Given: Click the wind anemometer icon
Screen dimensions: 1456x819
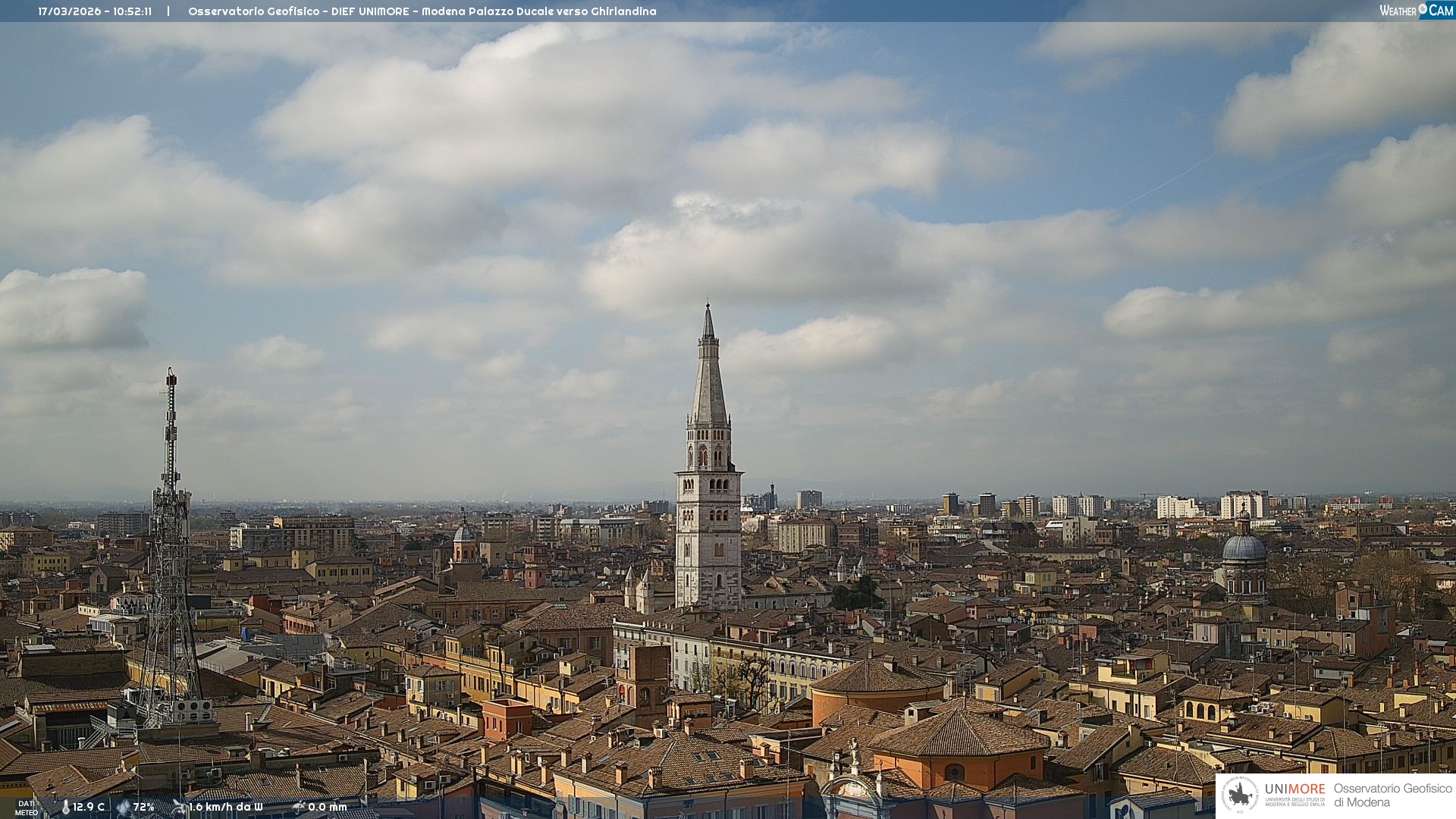Looking at the screenshot, I should click(179, 807).
